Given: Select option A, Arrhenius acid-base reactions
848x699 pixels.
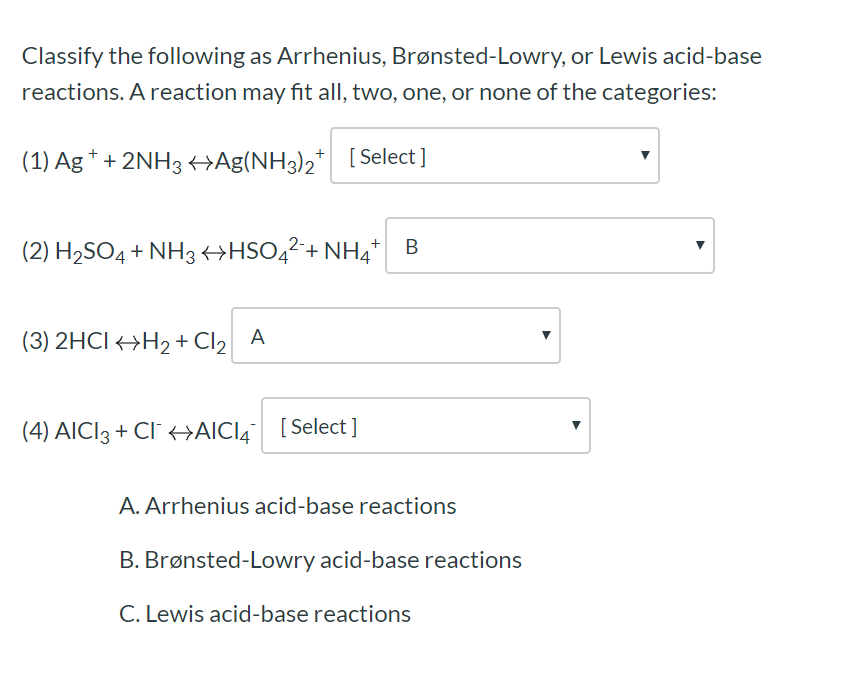Looking at the screenshot, I should click(x=288, y=506).
